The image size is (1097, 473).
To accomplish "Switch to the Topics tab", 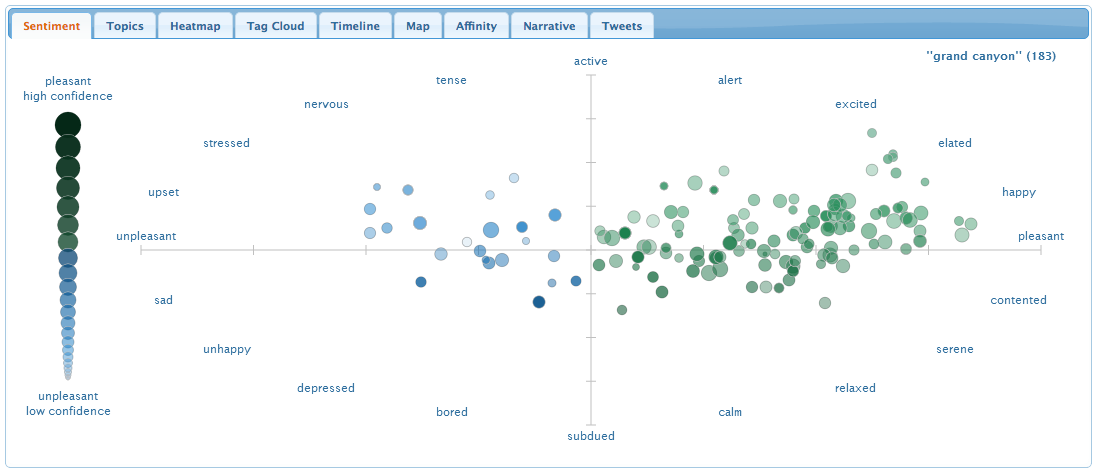I will (x=125, y=26).
